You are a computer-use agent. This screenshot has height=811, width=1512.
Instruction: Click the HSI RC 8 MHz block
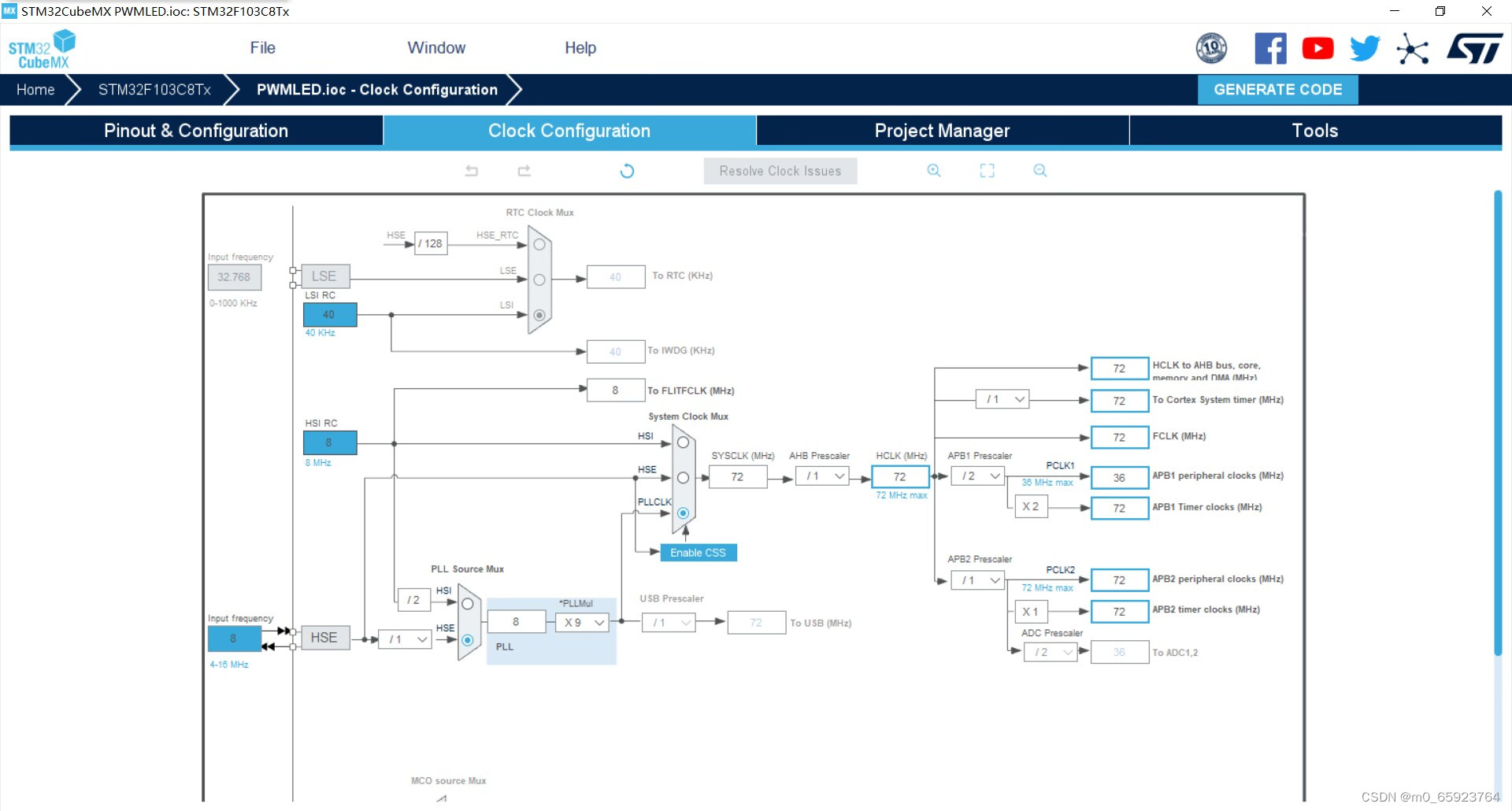click(330, 443)
